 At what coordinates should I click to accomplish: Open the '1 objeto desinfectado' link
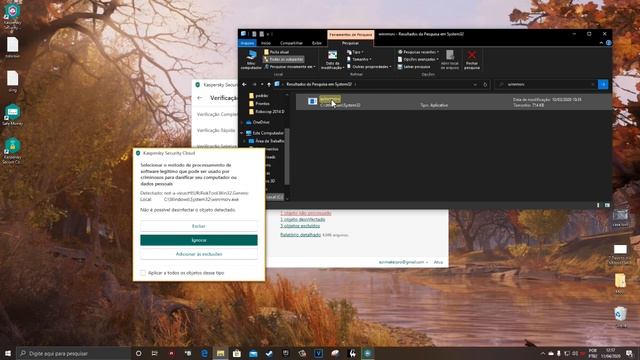[x=302, y=220]
